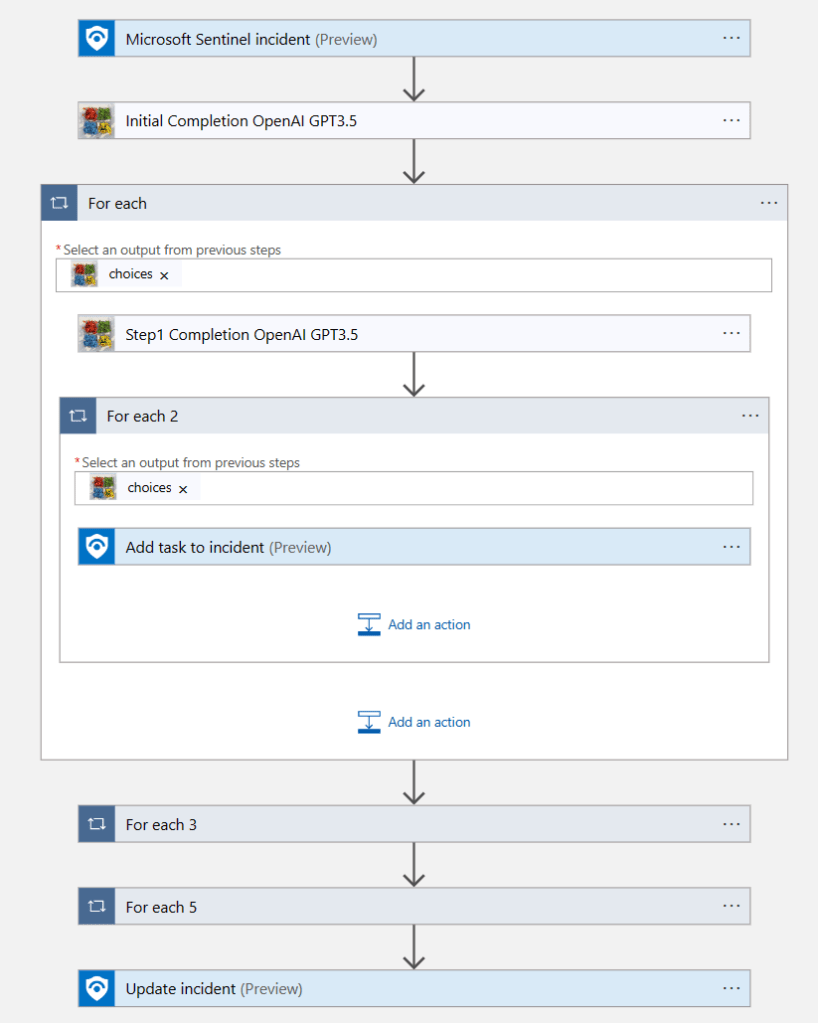Open ellipsis menu on For each 2
Image resolution: width=818 pixels, height=1023 pixels.
point(750,416)
